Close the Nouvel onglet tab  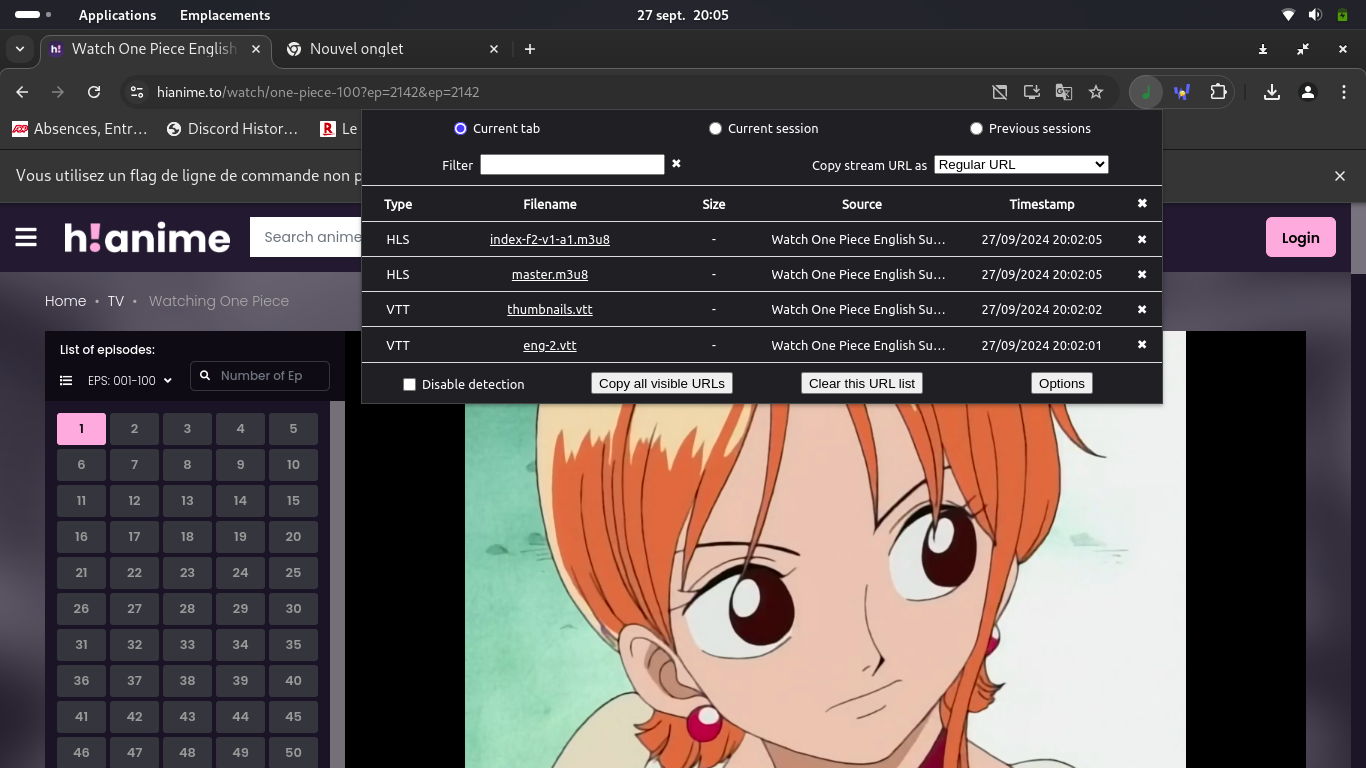pos(494,49)
